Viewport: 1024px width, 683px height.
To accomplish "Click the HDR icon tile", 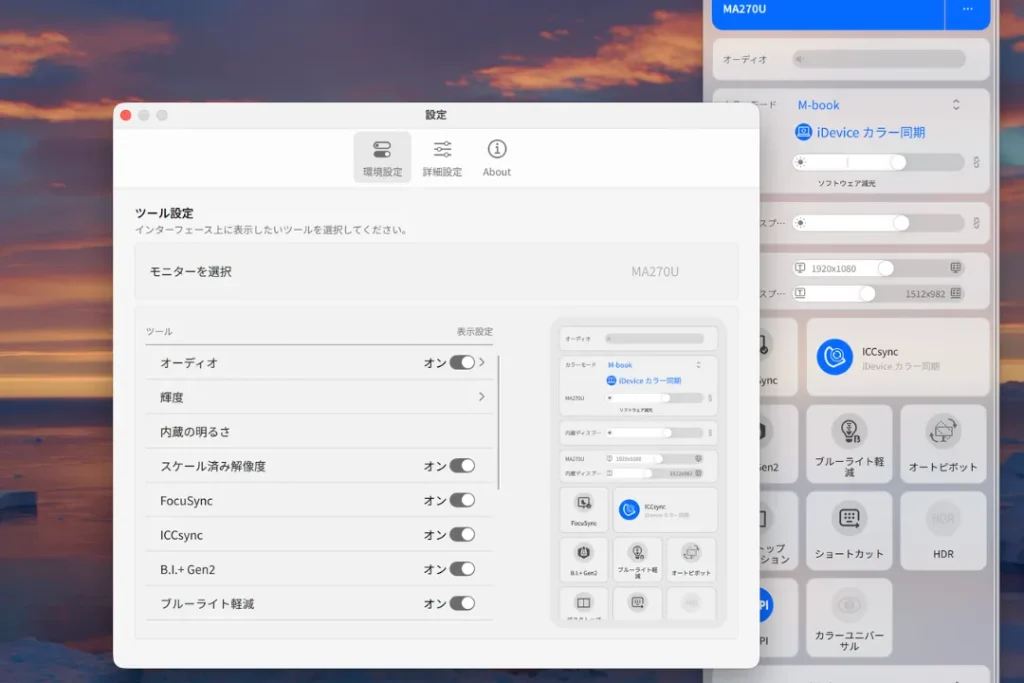I will click(x=942, y=518).
